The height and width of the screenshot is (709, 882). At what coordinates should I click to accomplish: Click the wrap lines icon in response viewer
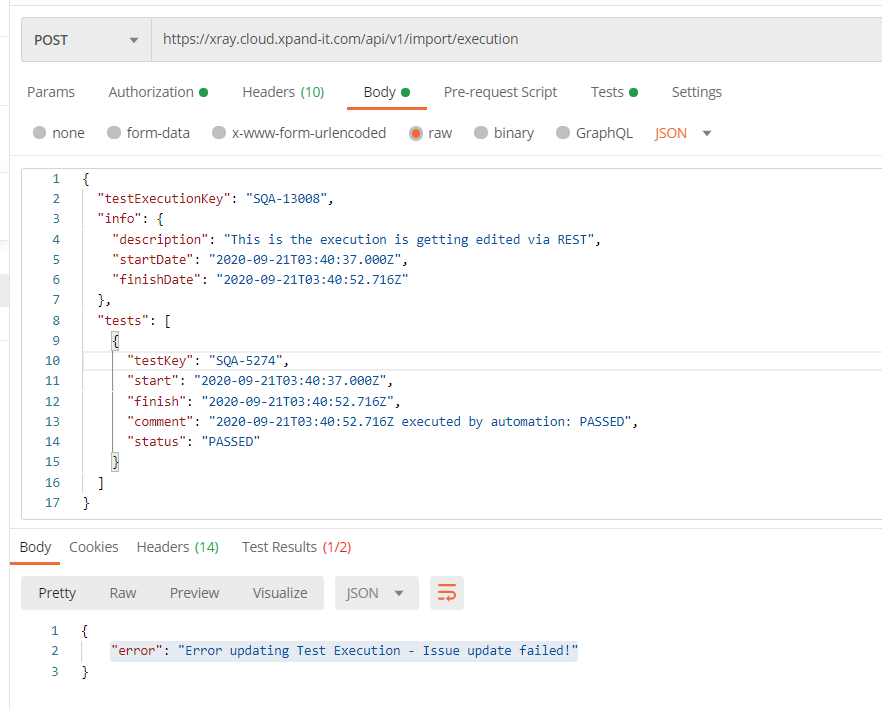(446, 593)
